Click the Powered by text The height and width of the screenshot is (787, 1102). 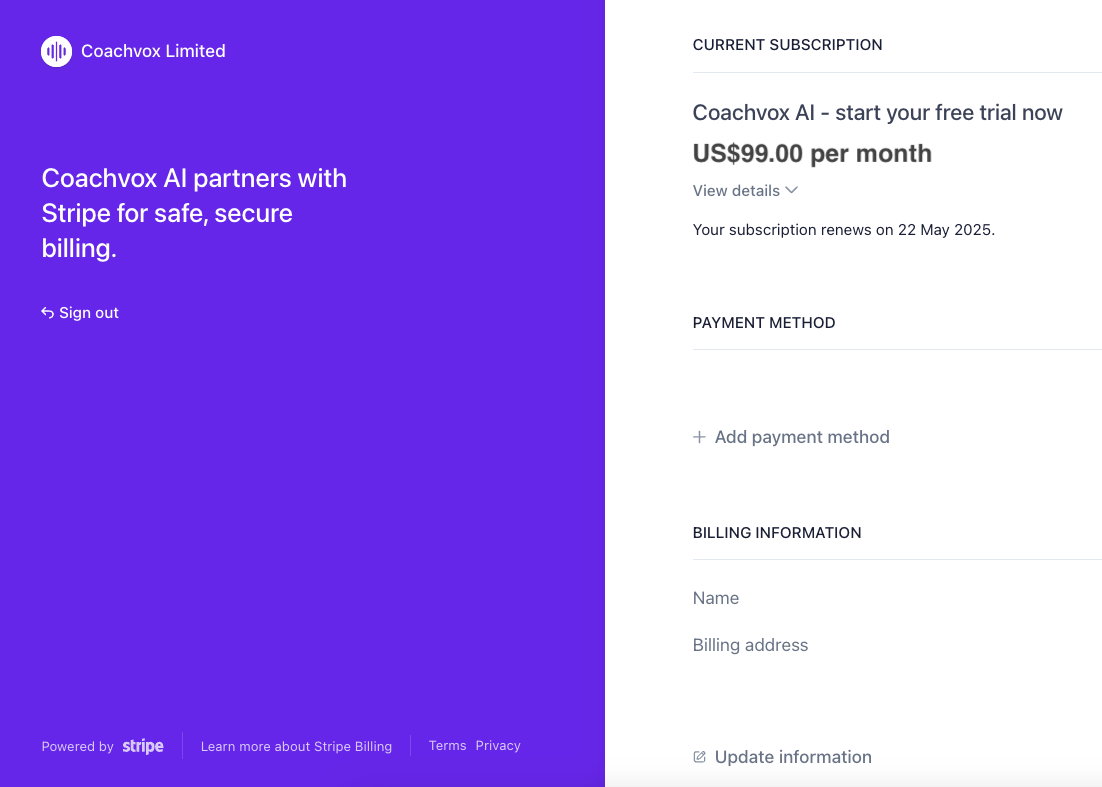[77, 746]
